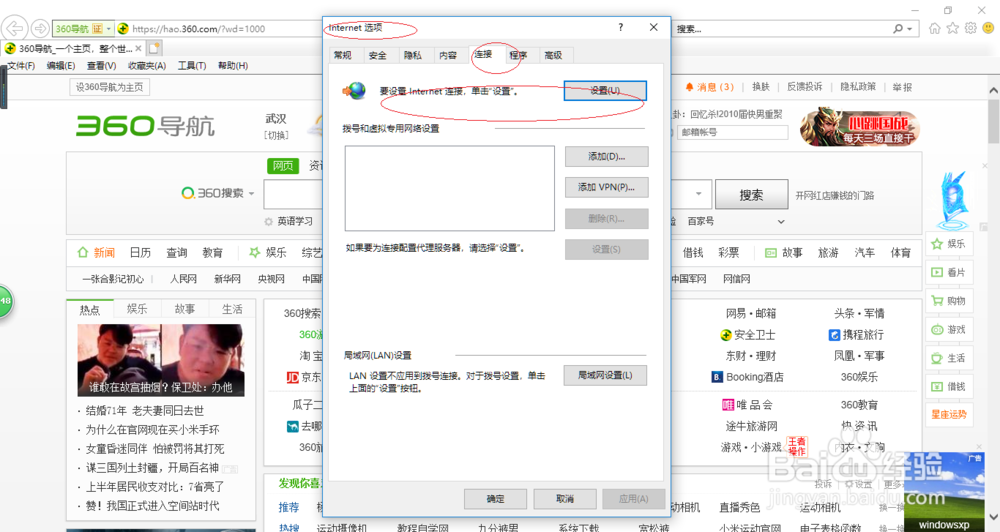Image resolution: width=1000 pixels, height=532 pixels.
Task: Click the 消息 (3) bell notification
Action: [x=709, y=87]
